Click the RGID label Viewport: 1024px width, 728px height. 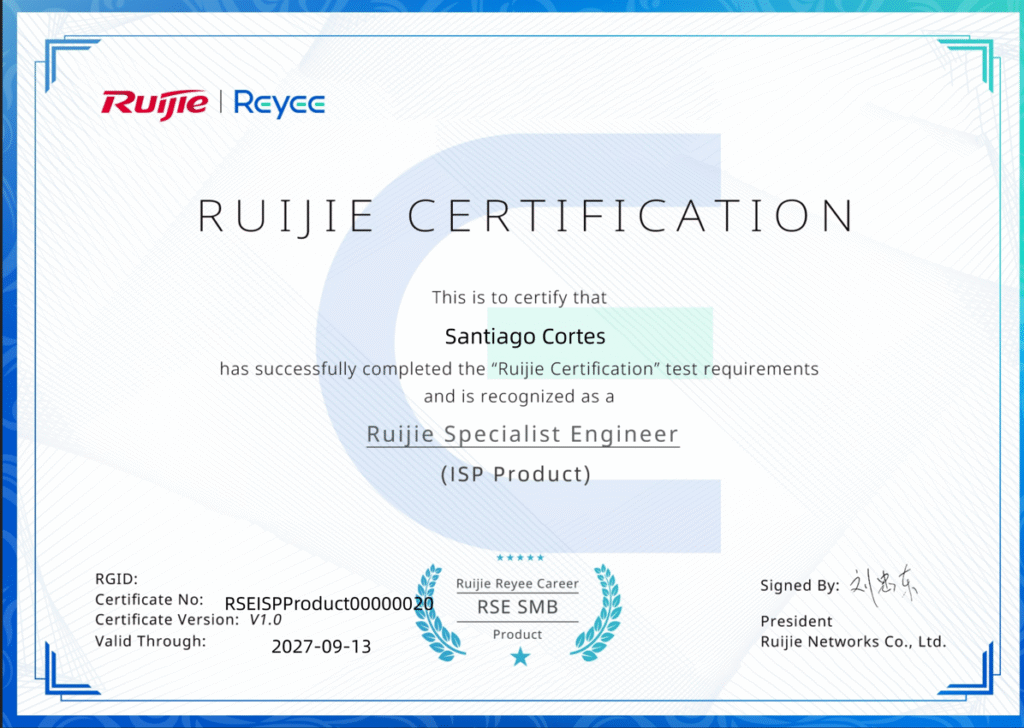coord(116,579)
